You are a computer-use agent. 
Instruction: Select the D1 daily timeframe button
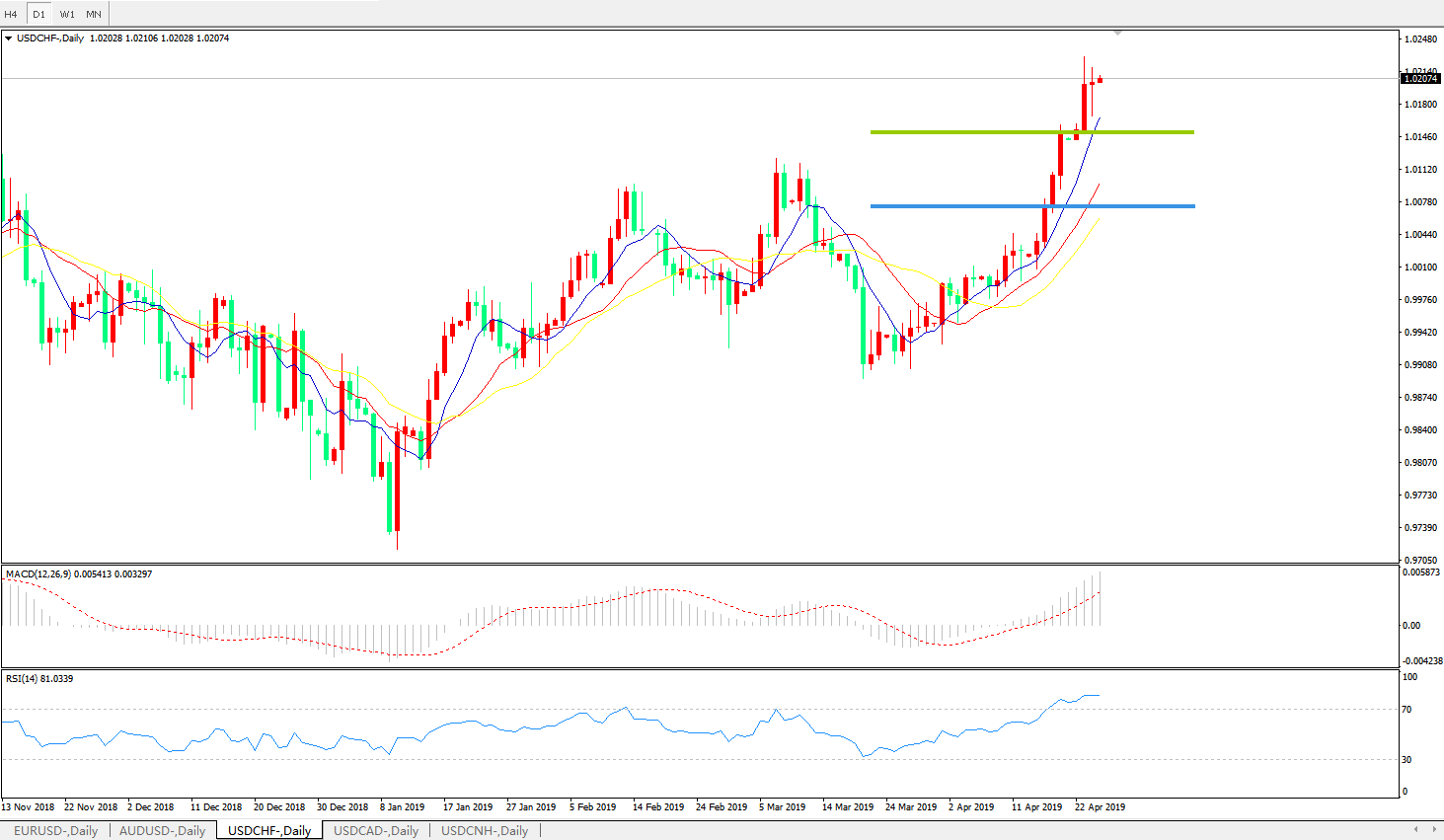tap(38, 14)
